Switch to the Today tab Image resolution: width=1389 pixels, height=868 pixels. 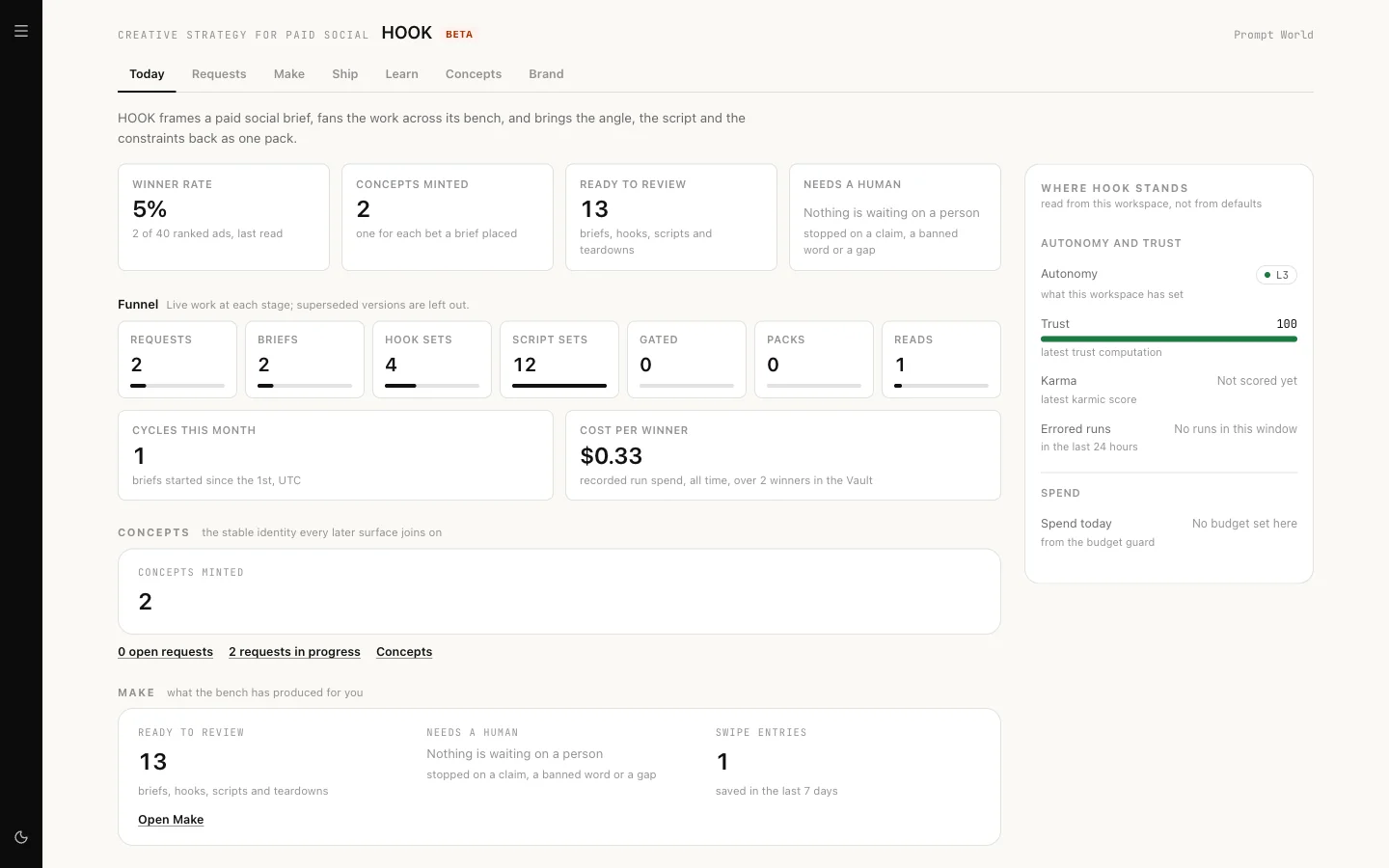[147, 74]
